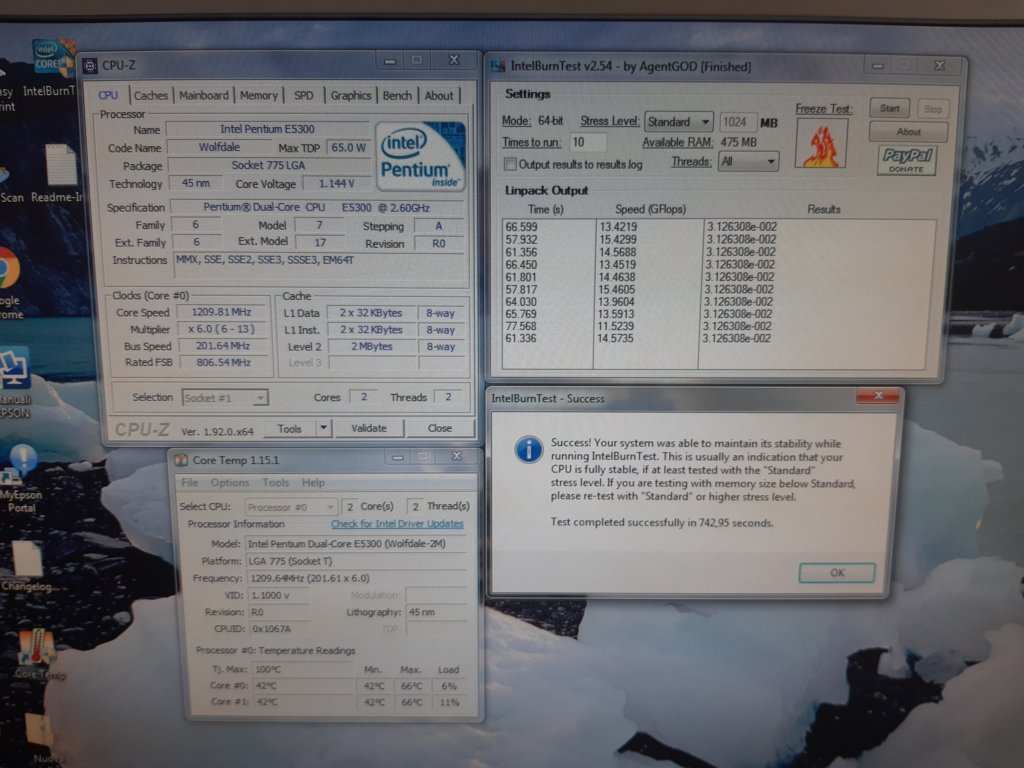The image size is (1024, 768).
Task: Click the Code Name field Wolfdale
Action: pos(219,148)
